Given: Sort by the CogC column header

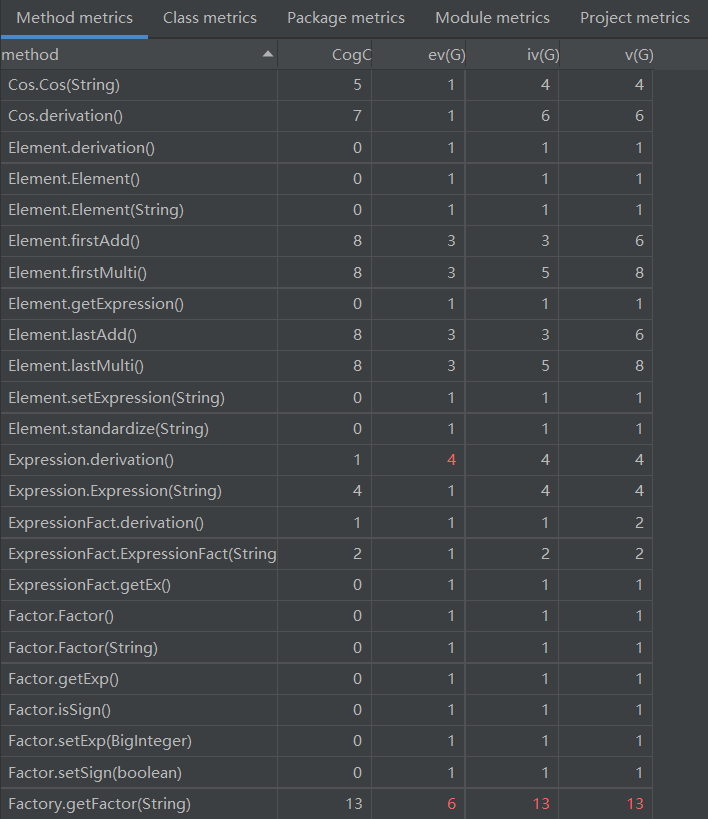Looking at the screenshot, I should pos(351,55).
